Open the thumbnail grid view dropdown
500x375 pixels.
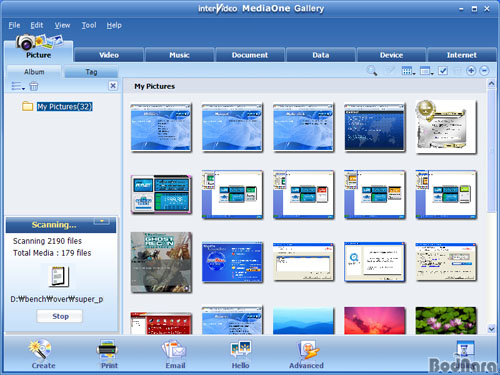point(408,71)
